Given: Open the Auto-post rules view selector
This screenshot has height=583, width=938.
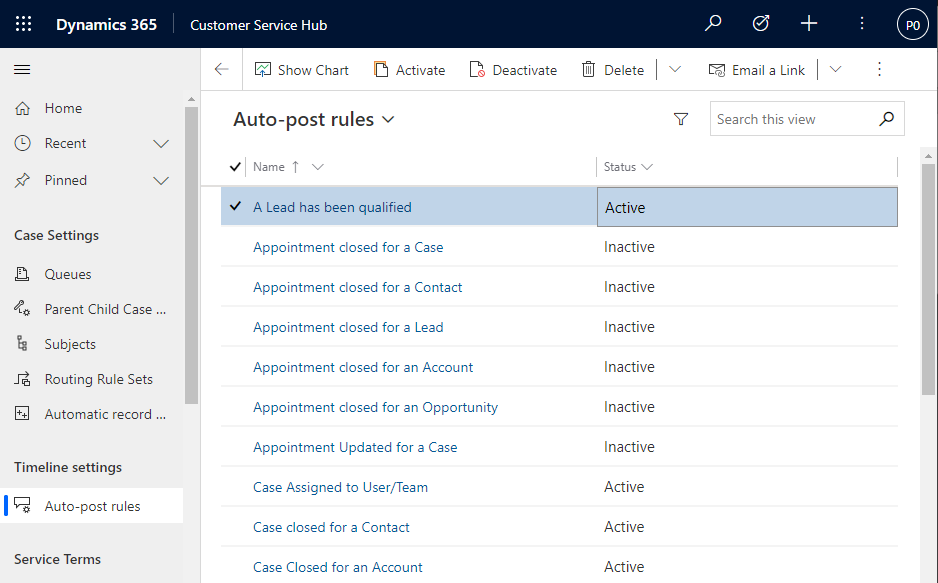Looking at the screenshot, I should 390,118.
